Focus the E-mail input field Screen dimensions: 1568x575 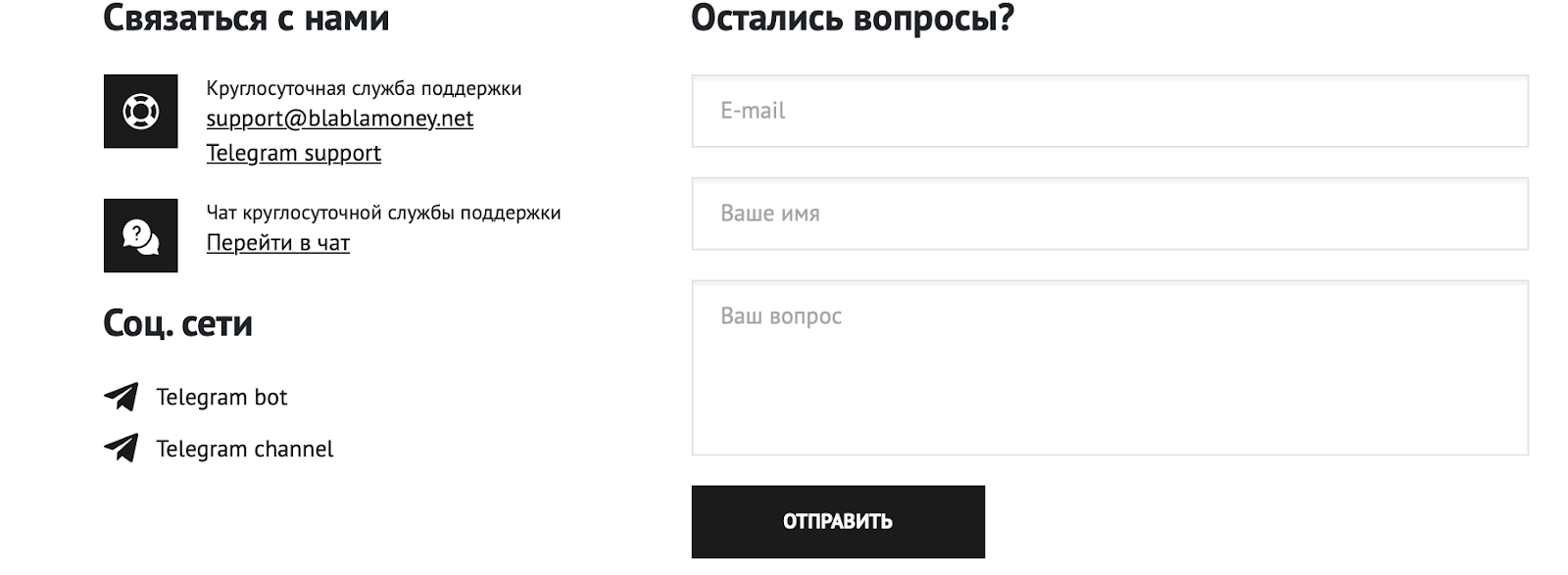(1109, 111)
